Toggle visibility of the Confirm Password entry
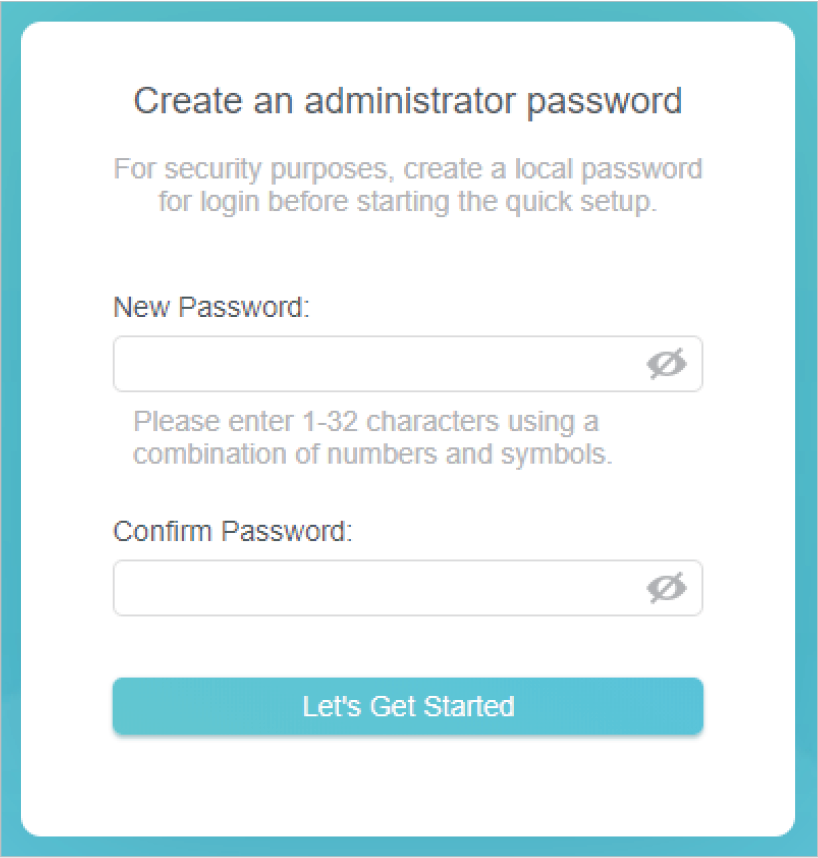This screenshot has width=818, height=858. coord(667,588)
